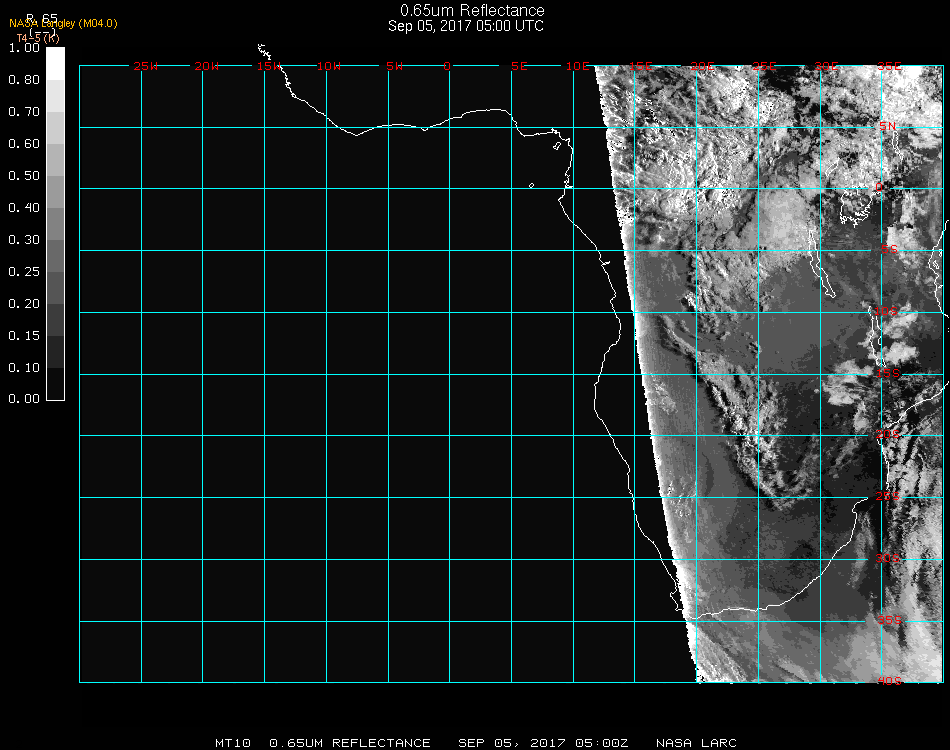The image size is (950, 750).
Task: Click the 20W longitude label
Action: 206,66
